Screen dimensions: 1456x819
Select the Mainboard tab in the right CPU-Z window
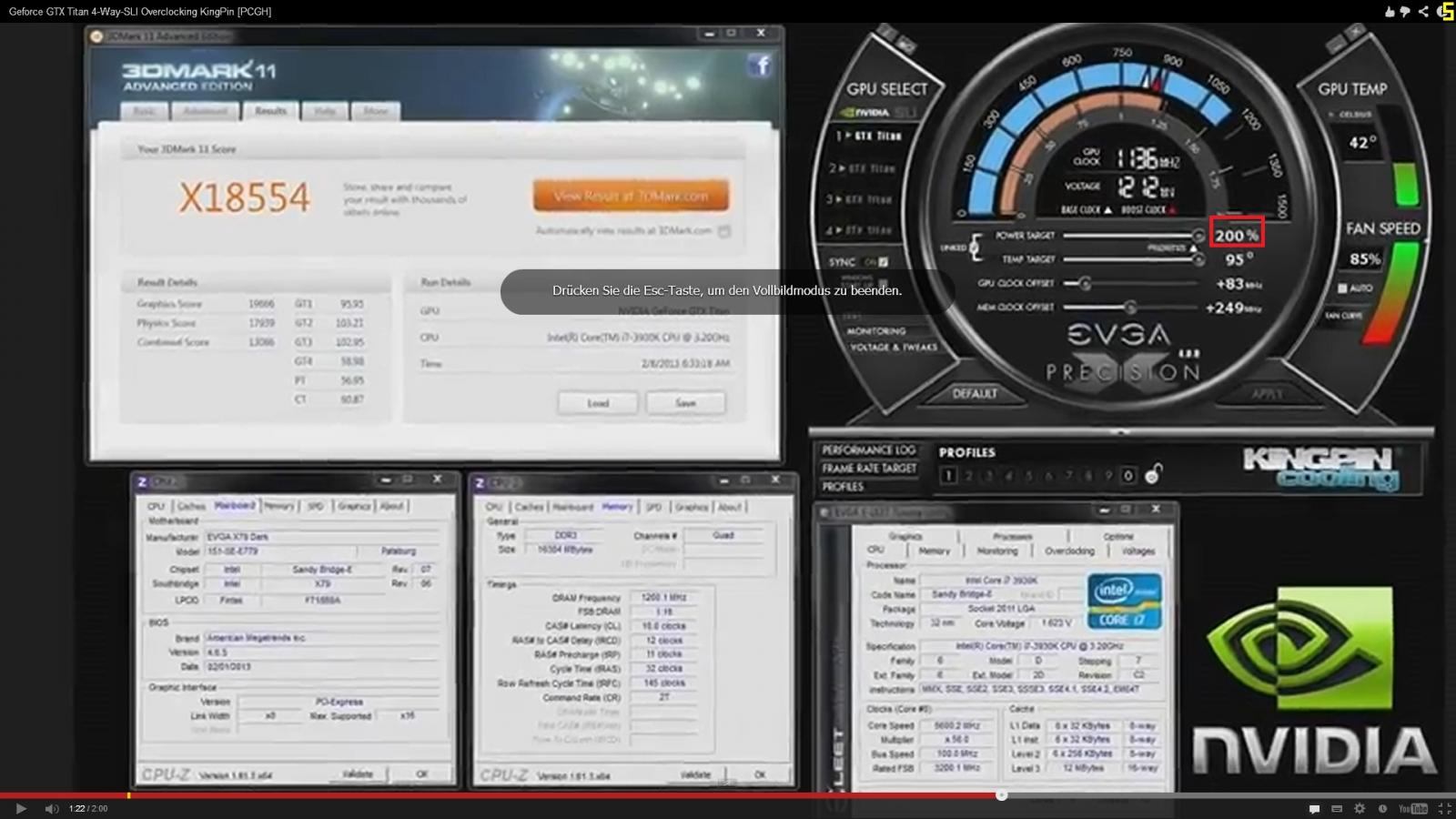(573, 507)
